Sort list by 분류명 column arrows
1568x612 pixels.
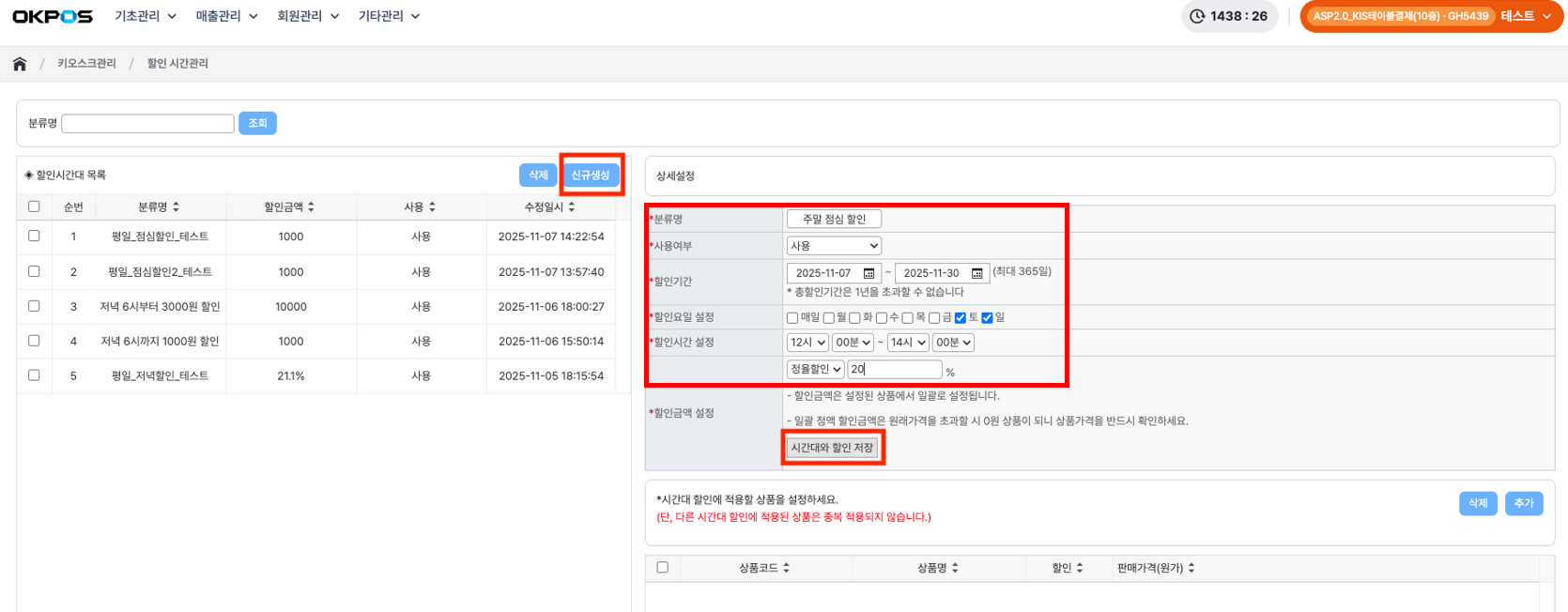coord(177,207)
